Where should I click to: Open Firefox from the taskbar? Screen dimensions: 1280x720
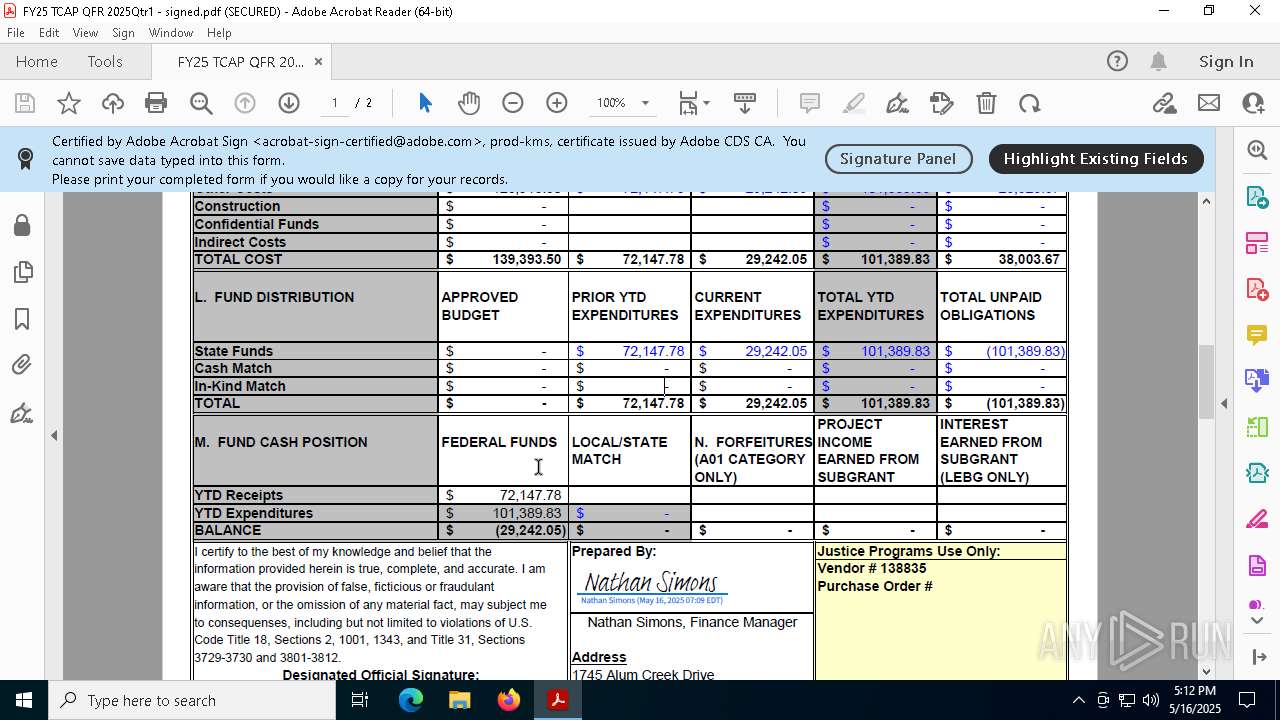509,700
